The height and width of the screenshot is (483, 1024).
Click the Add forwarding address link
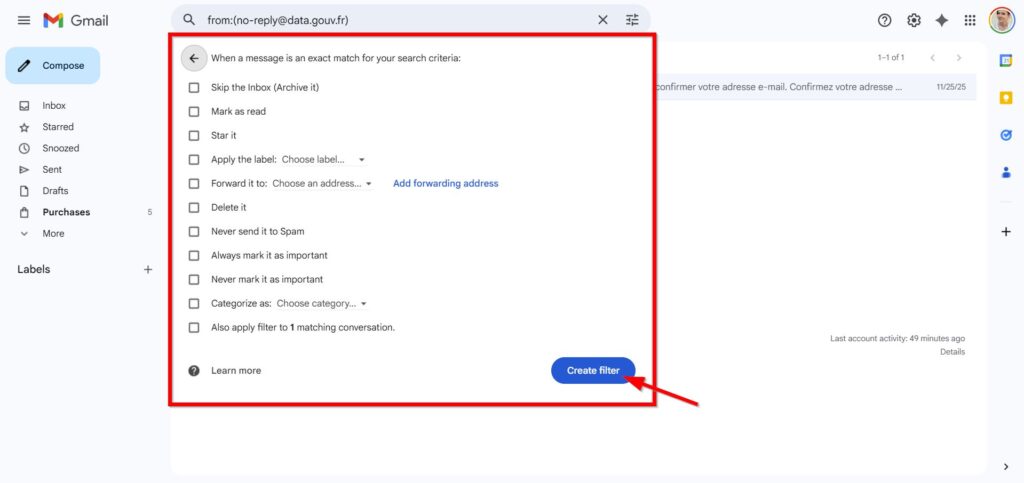[445, 184]
